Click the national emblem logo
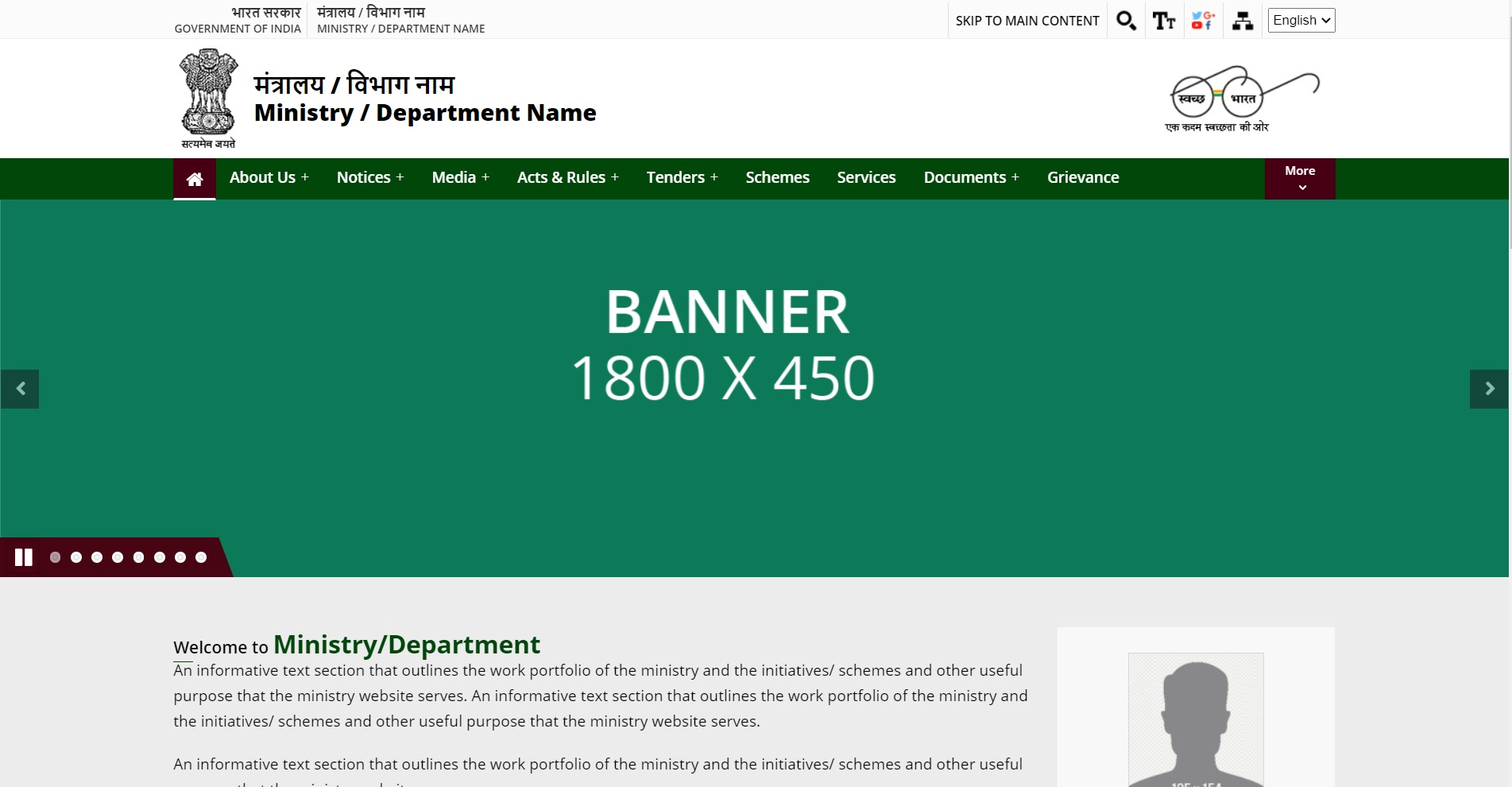1512x787 pixels. pos(208,98)
